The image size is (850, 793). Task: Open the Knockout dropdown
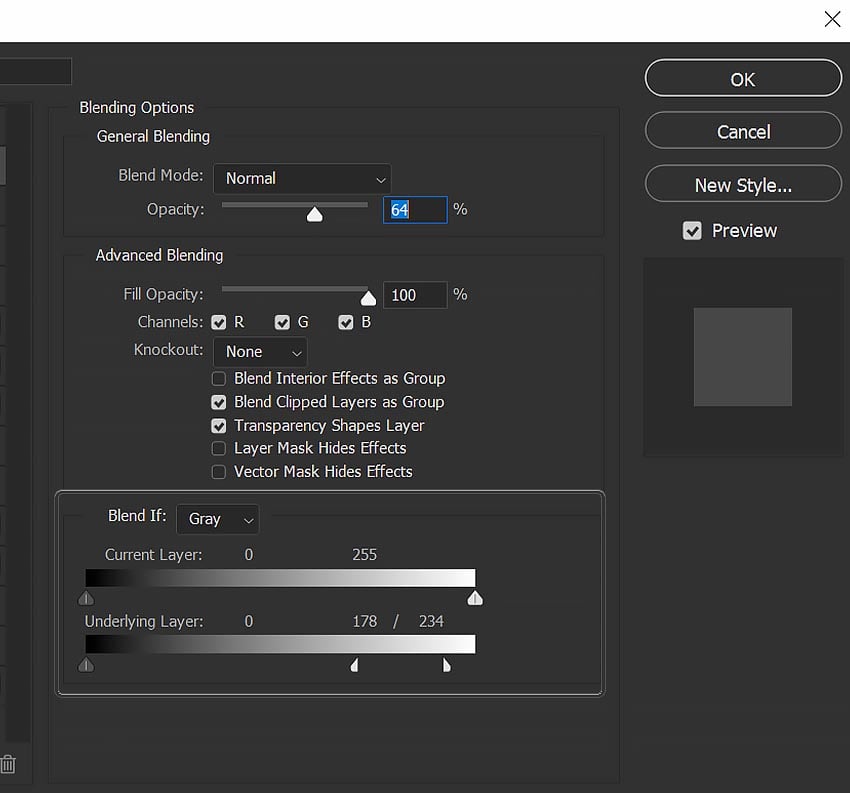click(x=260, y=352)
